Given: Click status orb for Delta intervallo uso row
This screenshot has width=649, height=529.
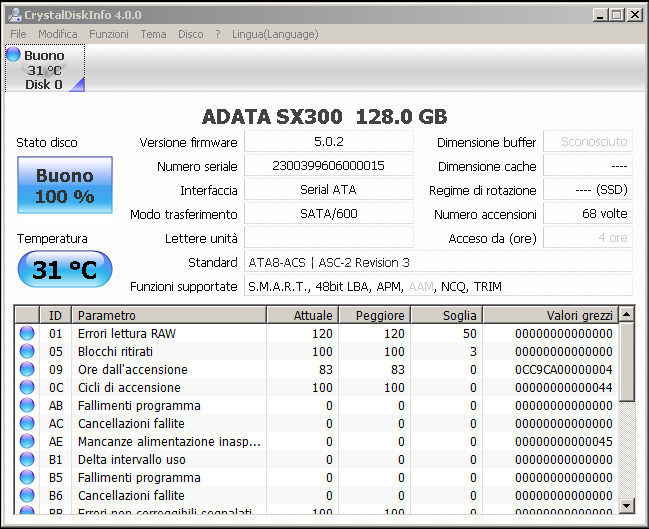Looking at the screenshot, I should pos(27,459).
